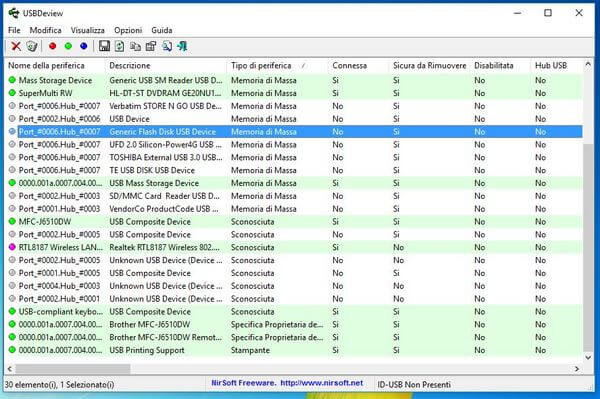Select 'TOSHIBA External USB 3.0 USB...' cell
This screenshot has height=399, width=600.
pos(166,157)
